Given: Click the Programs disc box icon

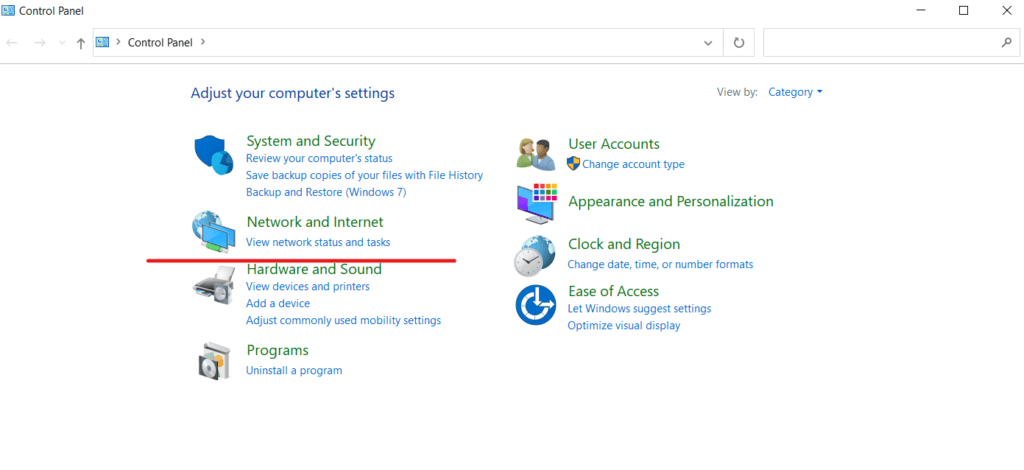Looking at the screenshot, I should point(215,361).
